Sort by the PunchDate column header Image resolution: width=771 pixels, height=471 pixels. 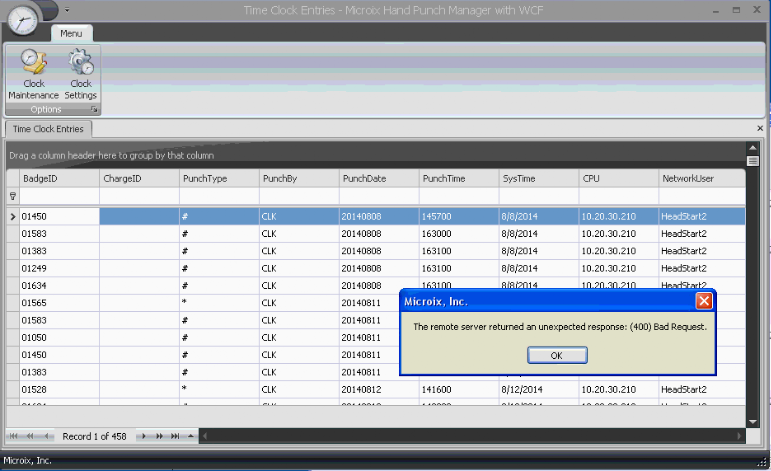pos(378,178)
